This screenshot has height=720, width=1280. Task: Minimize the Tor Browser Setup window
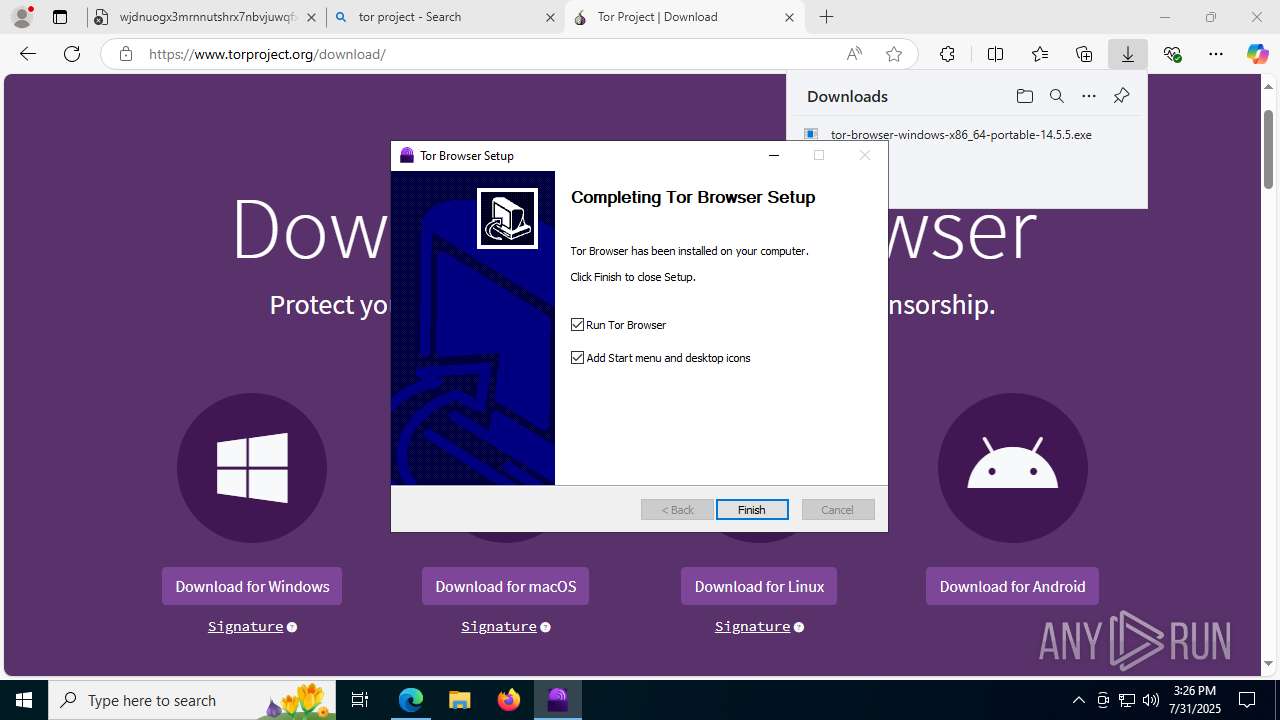773,155
